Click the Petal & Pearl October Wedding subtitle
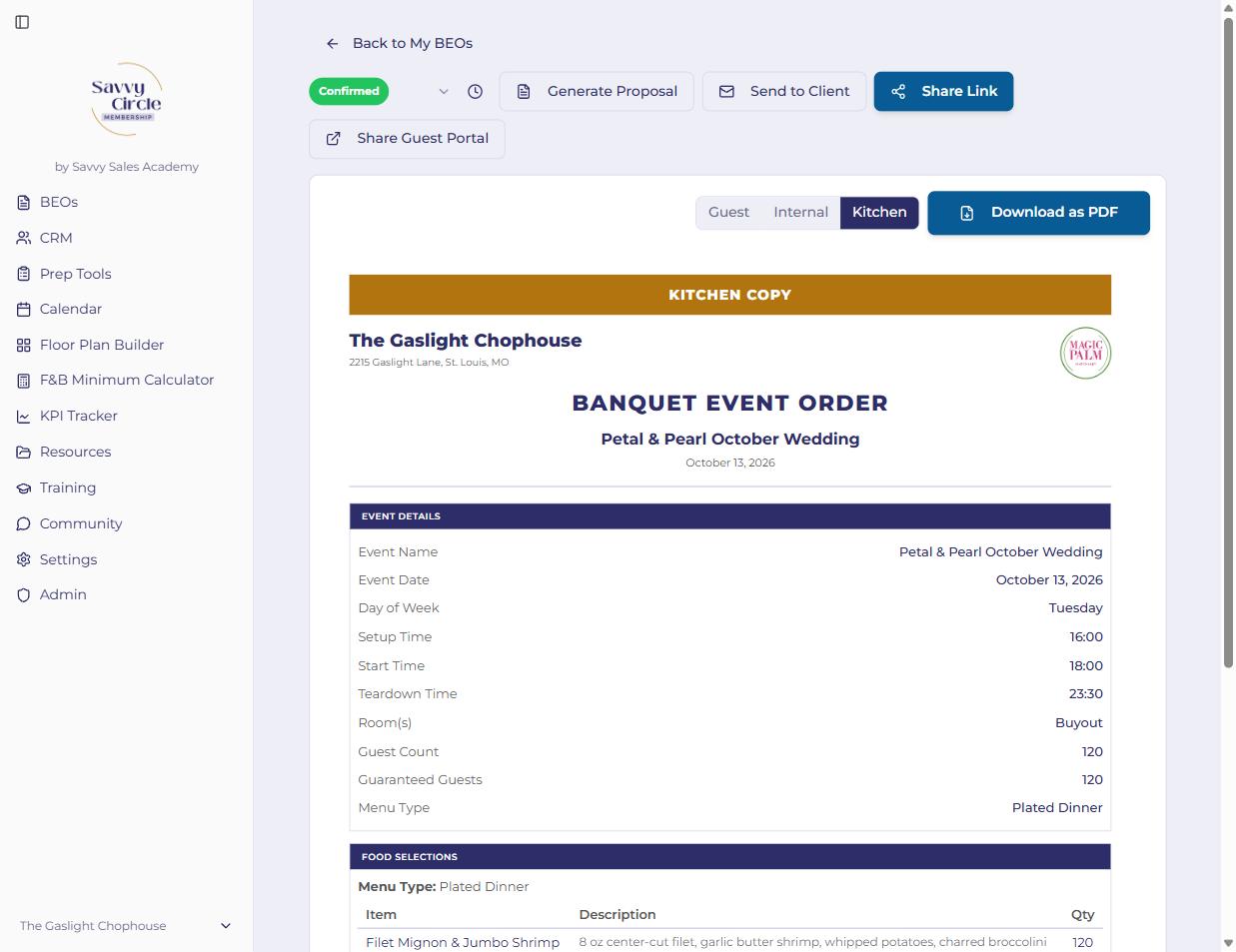Screen dimensions: 1236x952 (x=729, y=439)
